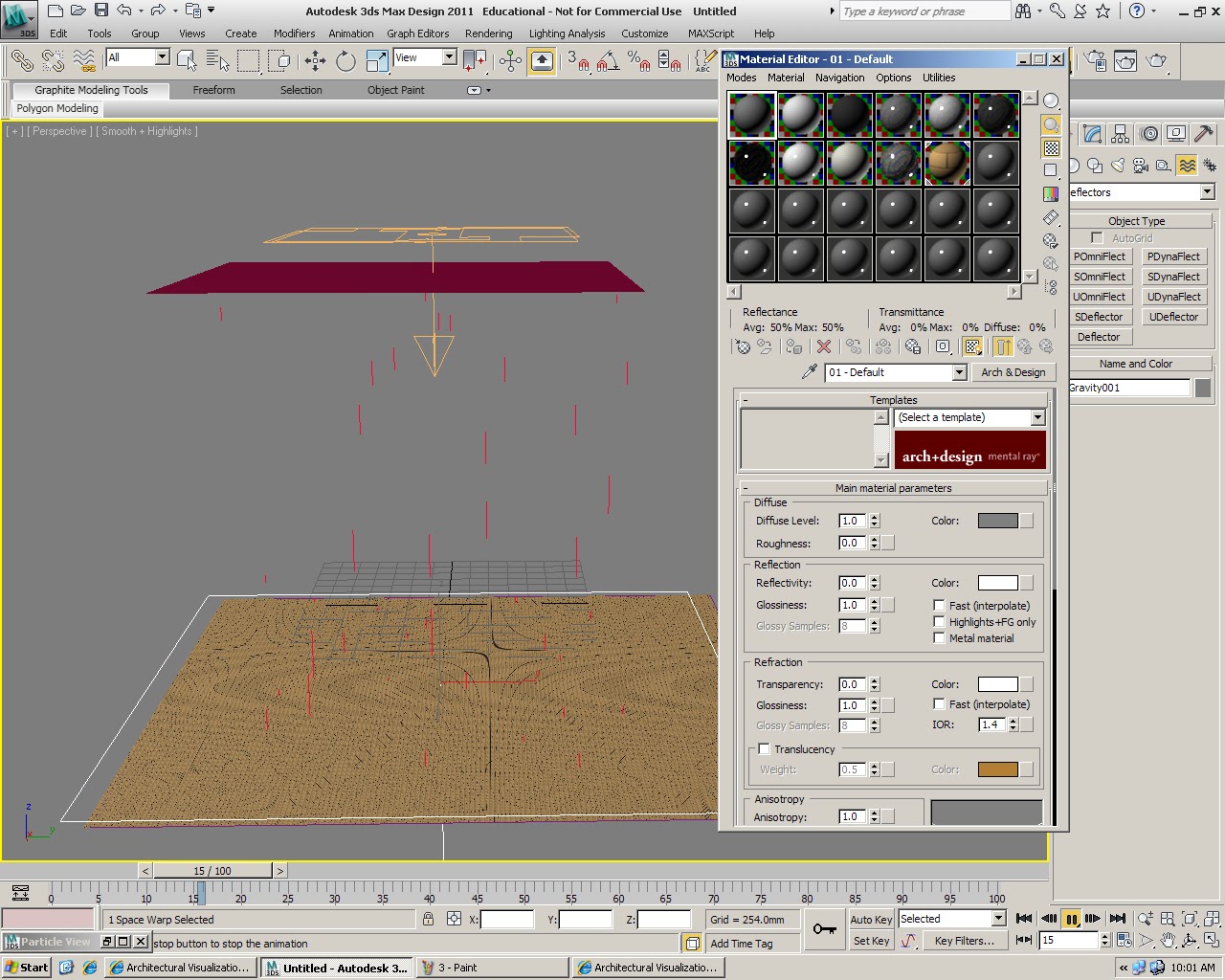1225x980 pixels.
Task: Enable refraction Fast (interpolate) checkbox
Action: click(939, 703)
